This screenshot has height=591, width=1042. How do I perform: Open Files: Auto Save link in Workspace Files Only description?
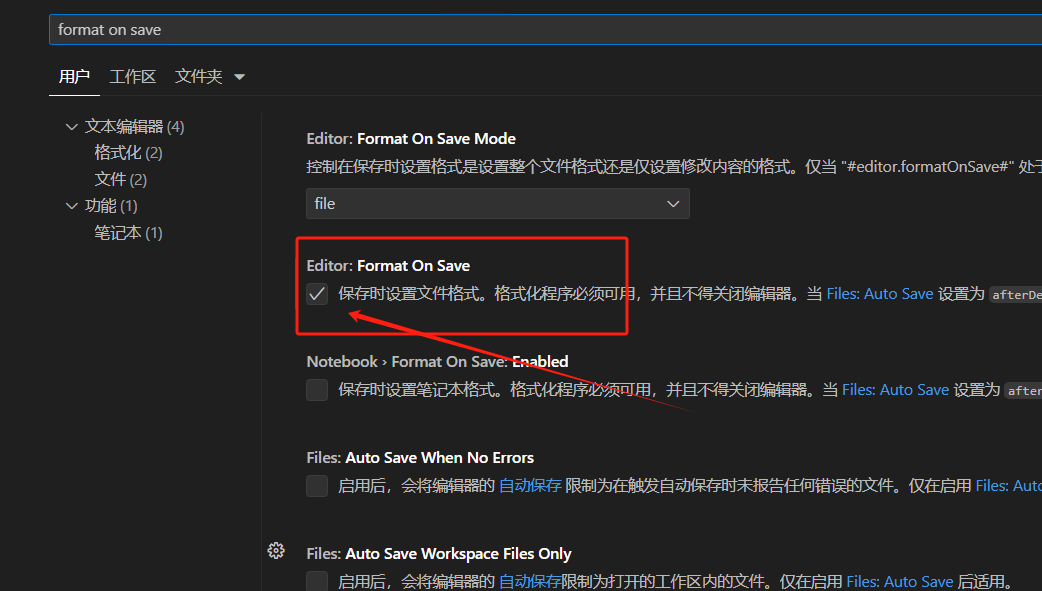pyautogui.click(x=900, y=582)
